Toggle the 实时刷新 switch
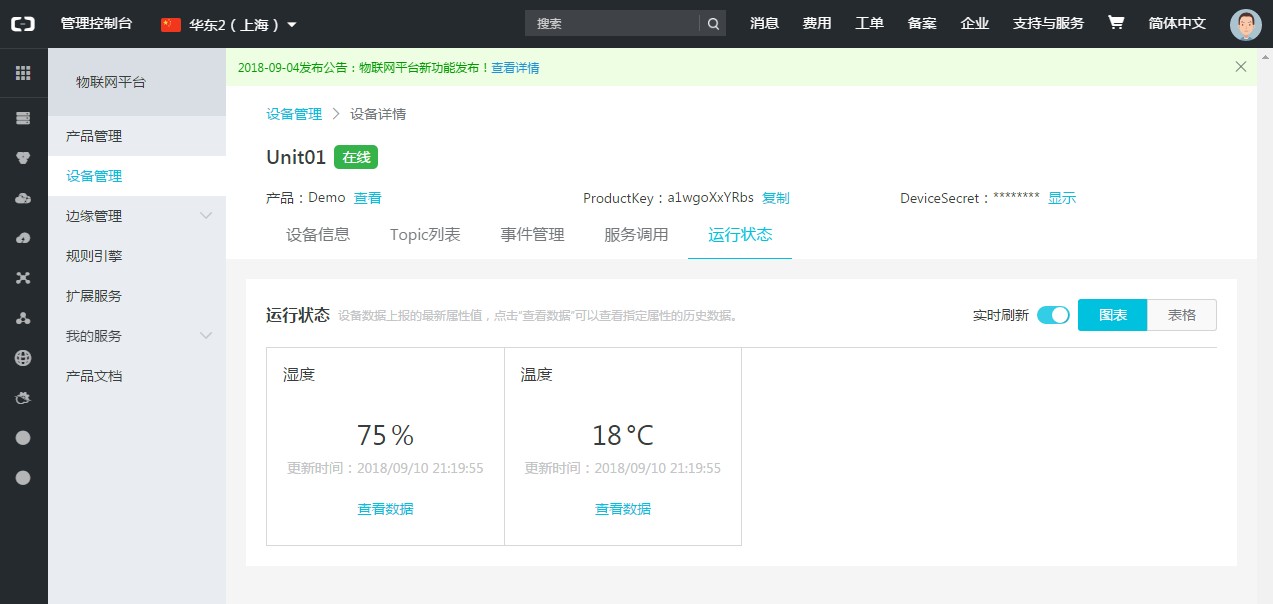 coord(1053,315)
